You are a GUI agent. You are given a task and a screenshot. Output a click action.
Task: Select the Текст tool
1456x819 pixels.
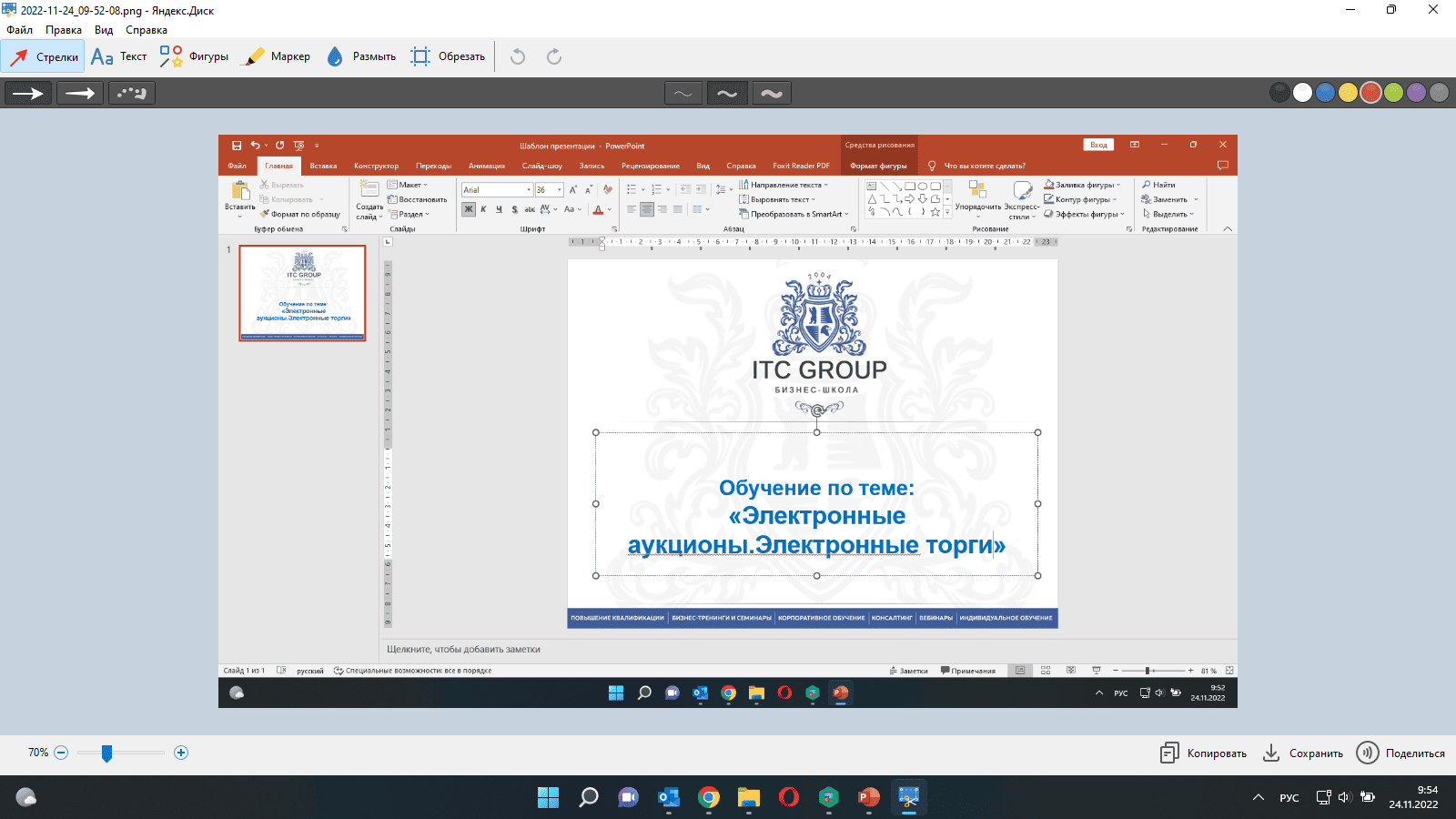pyautogui.click(x=119, y=56)
